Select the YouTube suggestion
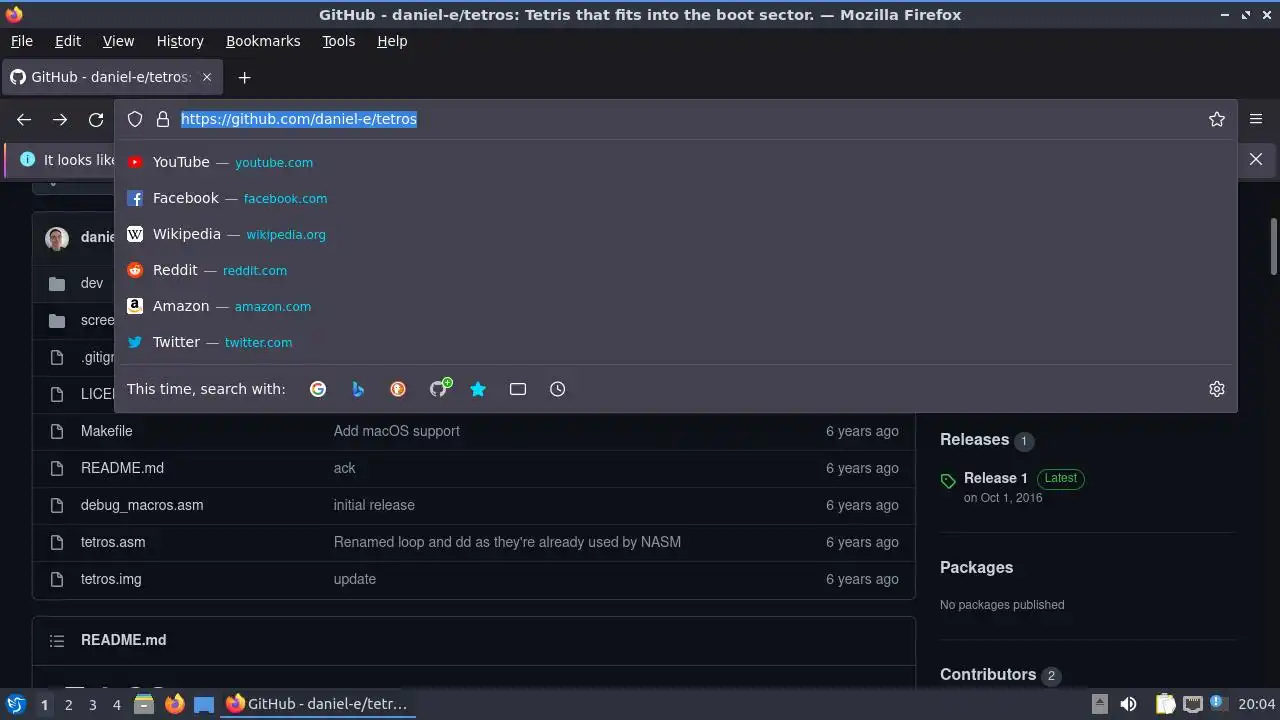The width and height of the screenshot is (1280, 720). click(676, 162)
